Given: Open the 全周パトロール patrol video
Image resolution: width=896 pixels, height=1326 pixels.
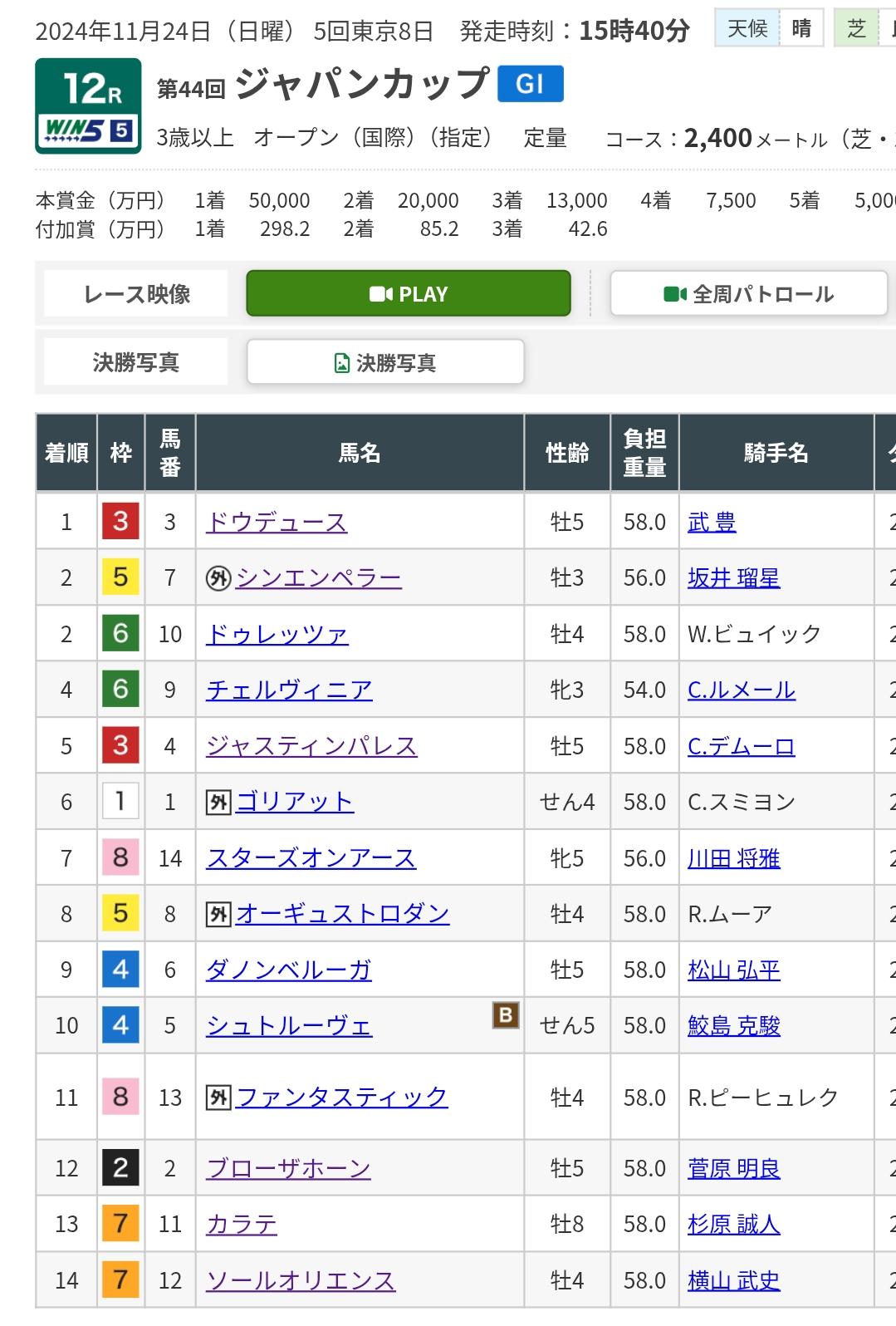Looking at the screenshot, I should [748, 294].
